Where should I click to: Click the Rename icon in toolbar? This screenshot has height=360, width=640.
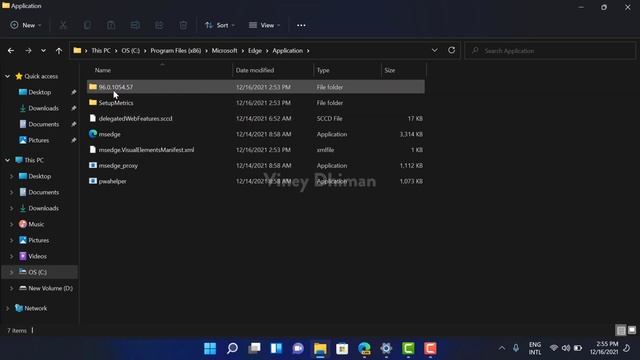pyautogui.click(x=135, y=25)
